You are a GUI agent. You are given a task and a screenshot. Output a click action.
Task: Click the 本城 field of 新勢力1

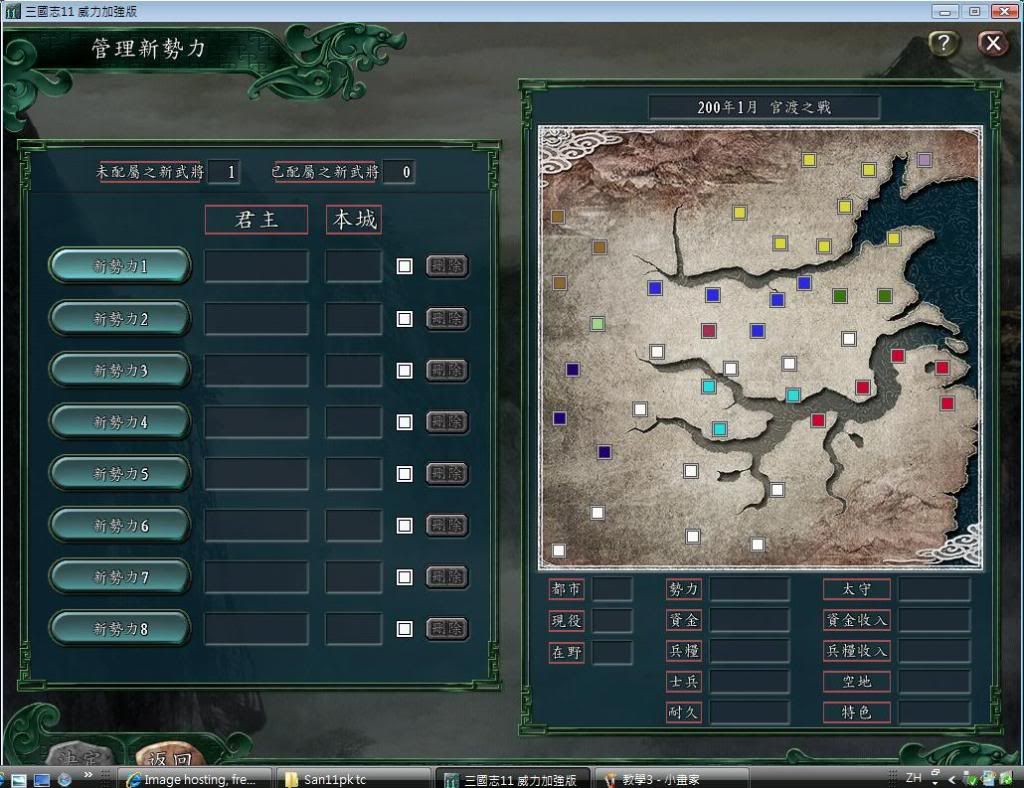pos(353,266)
